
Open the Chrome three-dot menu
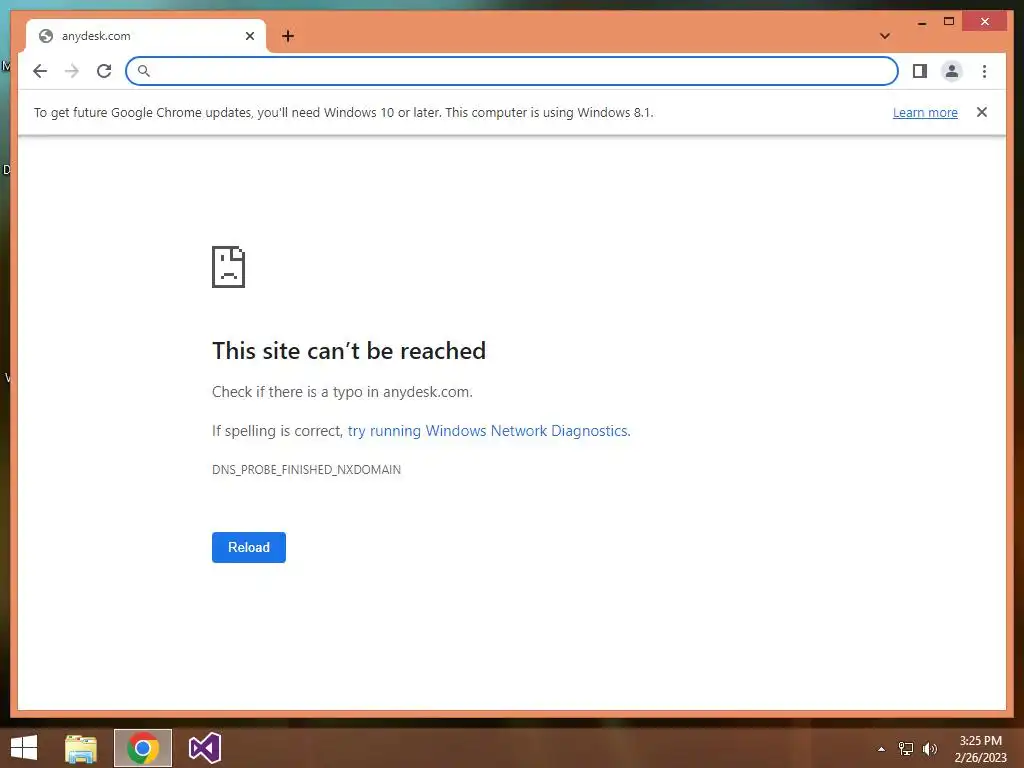click(984, 71)
